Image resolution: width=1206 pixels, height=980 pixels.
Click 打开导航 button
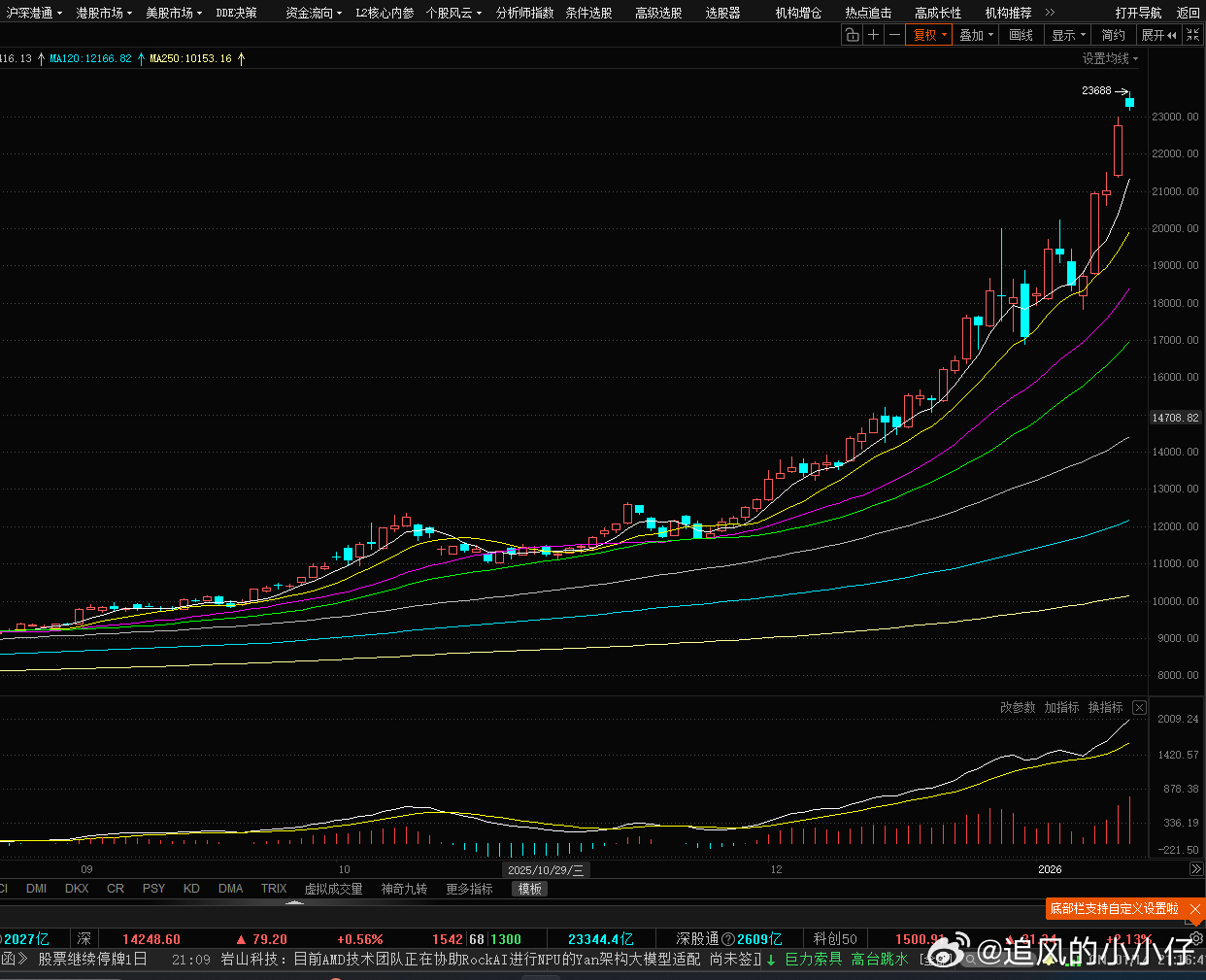pyautogui.click(x=1138, y=13)
